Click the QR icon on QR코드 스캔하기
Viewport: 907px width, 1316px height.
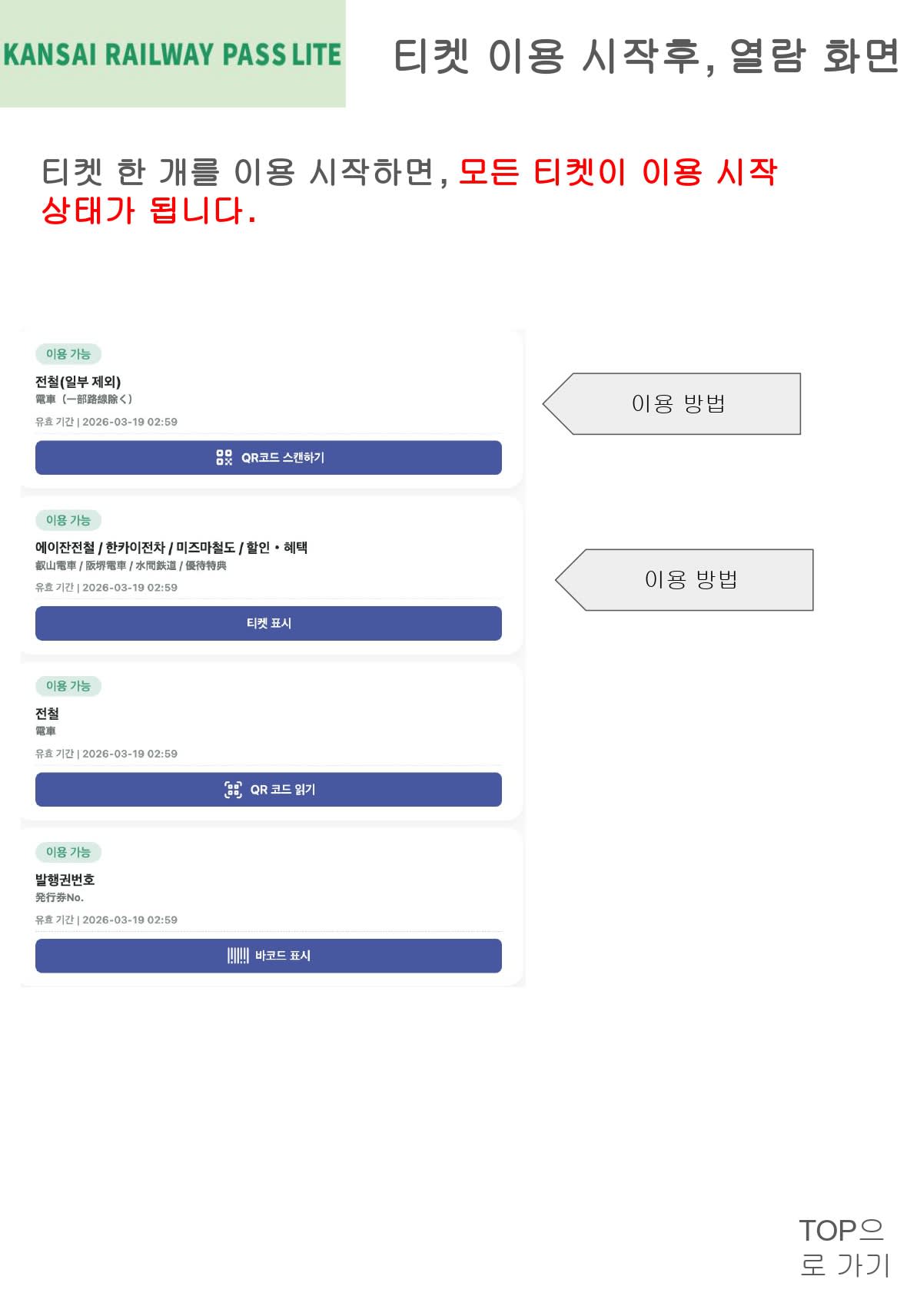224,458
